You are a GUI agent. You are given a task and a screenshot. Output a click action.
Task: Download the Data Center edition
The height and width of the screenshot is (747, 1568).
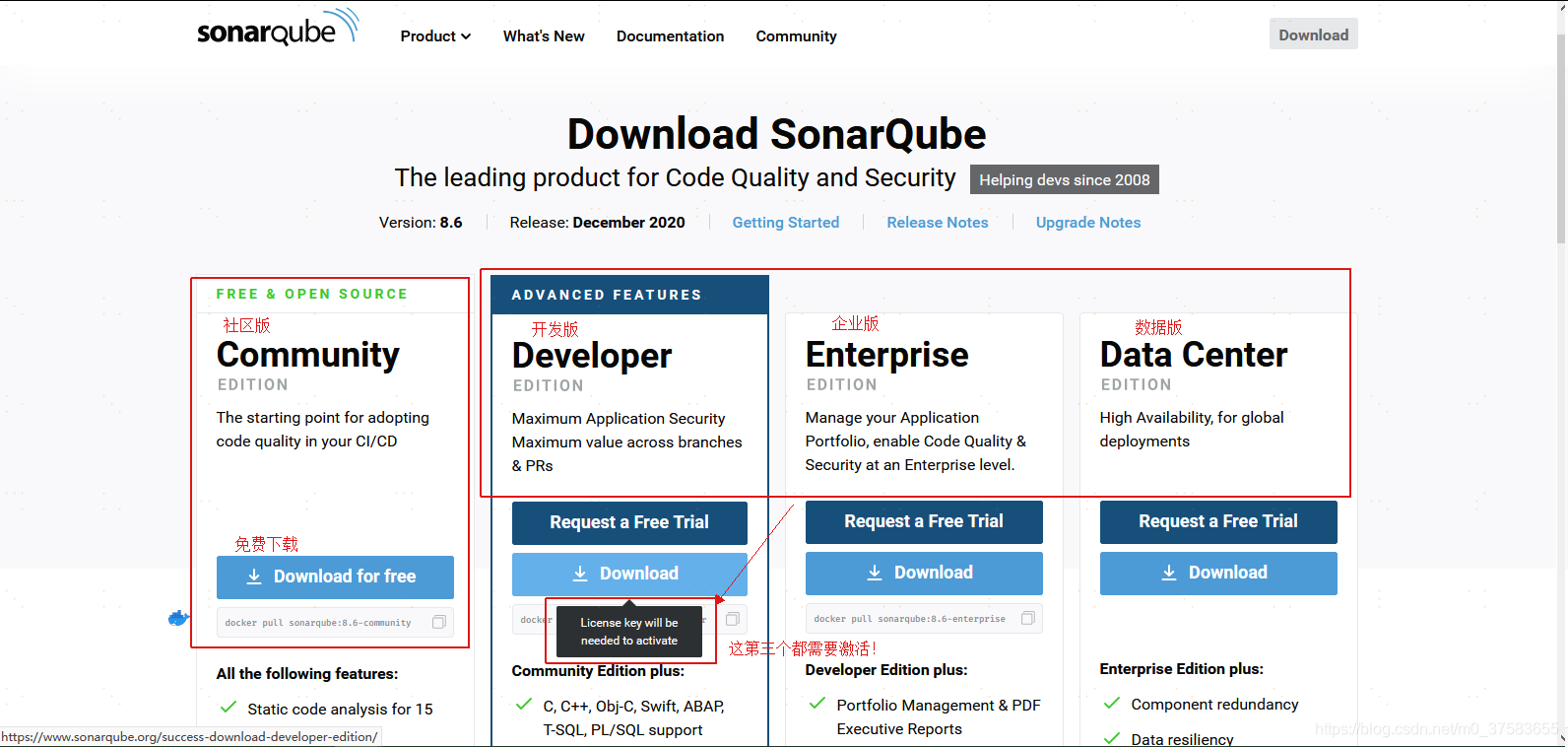1218,573
